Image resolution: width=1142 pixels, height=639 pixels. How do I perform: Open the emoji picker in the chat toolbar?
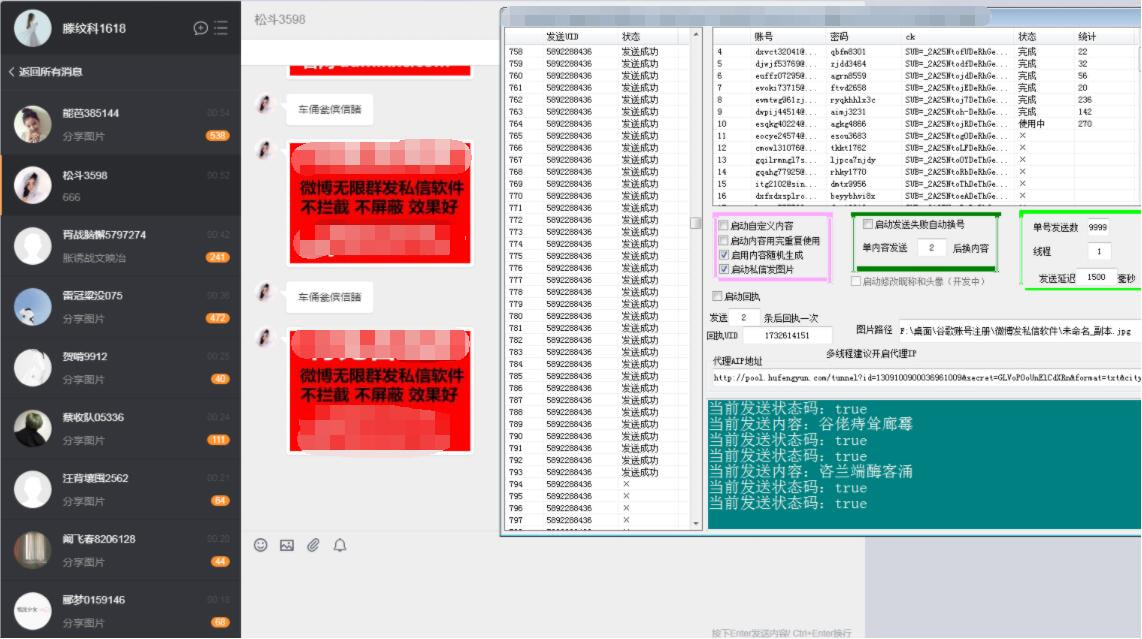pos(261,545)
